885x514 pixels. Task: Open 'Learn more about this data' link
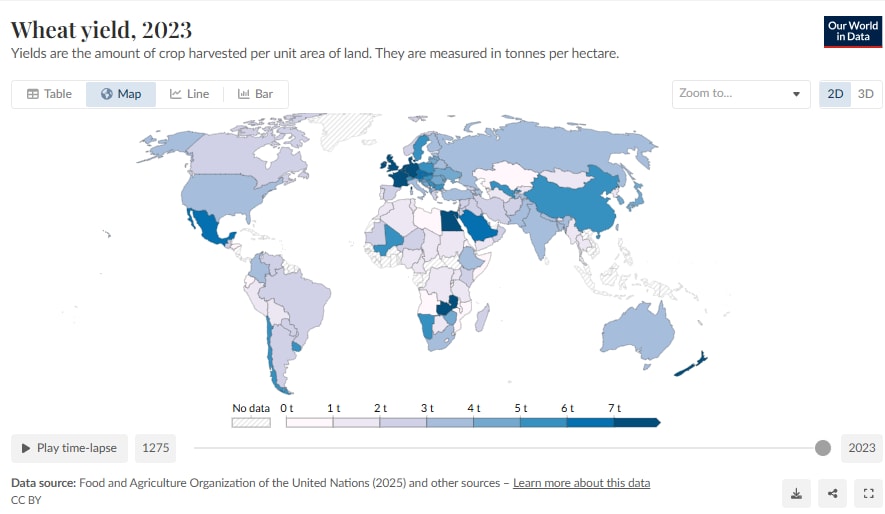coord(581,483)
